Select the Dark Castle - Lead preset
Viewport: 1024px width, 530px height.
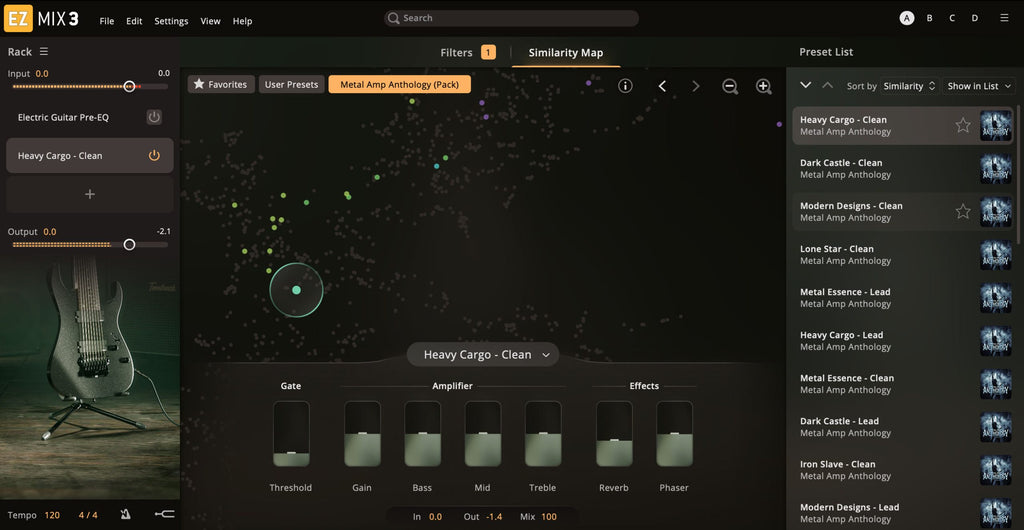pyautogui.click(x=903, y=427)
